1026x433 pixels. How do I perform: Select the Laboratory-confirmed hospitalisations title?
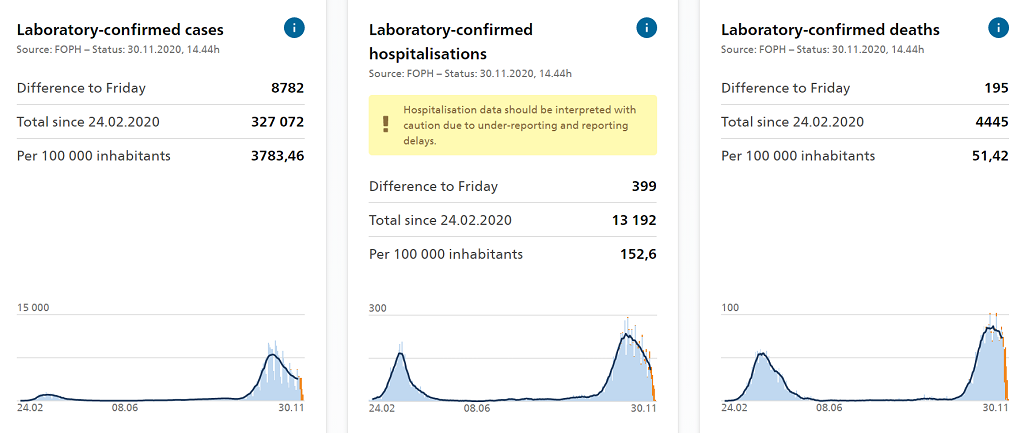click(x=451, y=41)
